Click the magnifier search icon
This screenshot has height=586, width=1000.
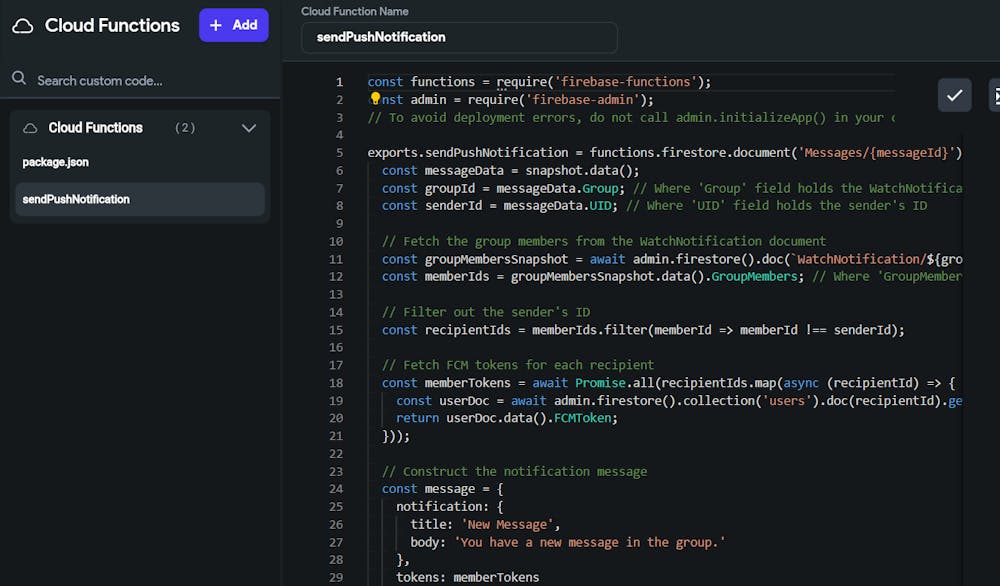(19, 79)
